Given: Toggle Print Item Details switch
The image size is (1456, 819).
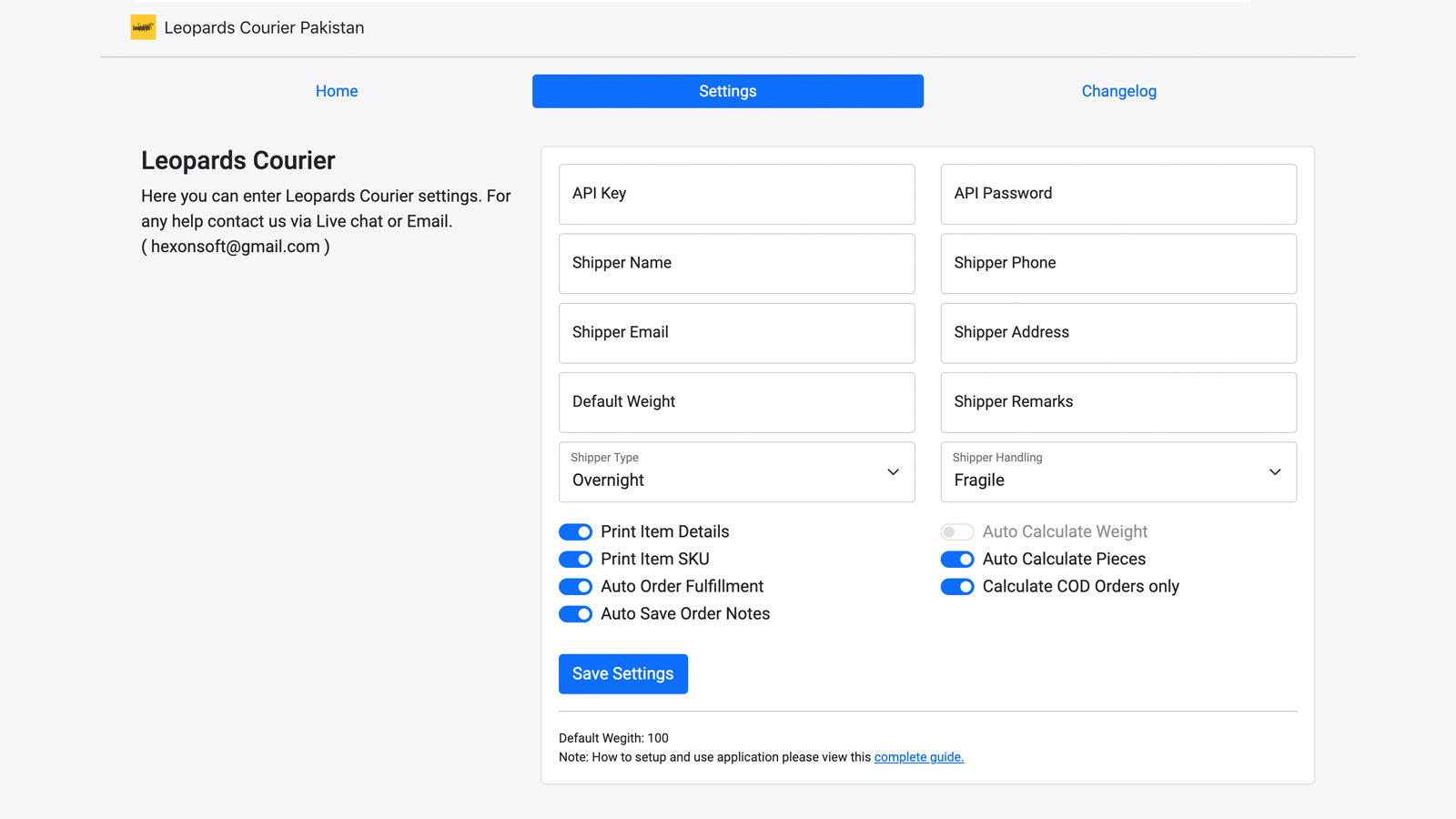Looking at the screenshot, I should coord(575,532).
